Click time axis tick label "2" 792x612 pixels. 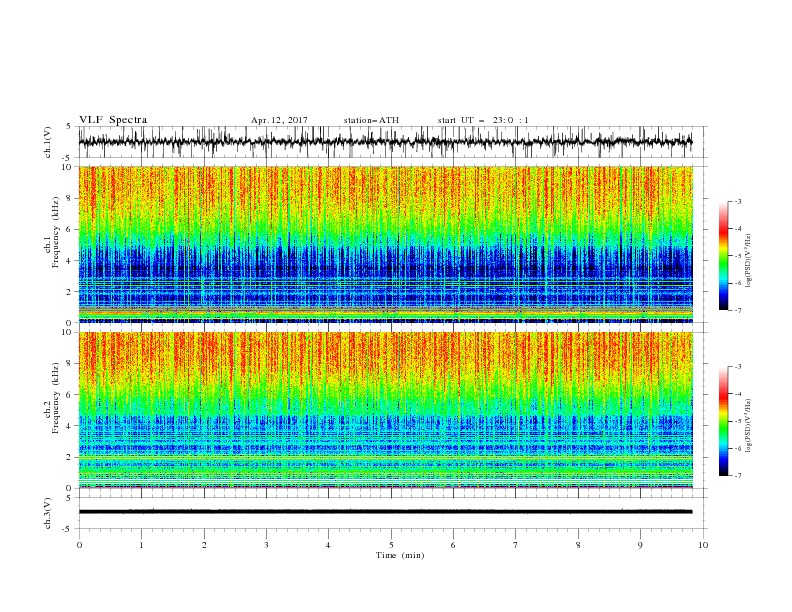[x=204, y=545]
